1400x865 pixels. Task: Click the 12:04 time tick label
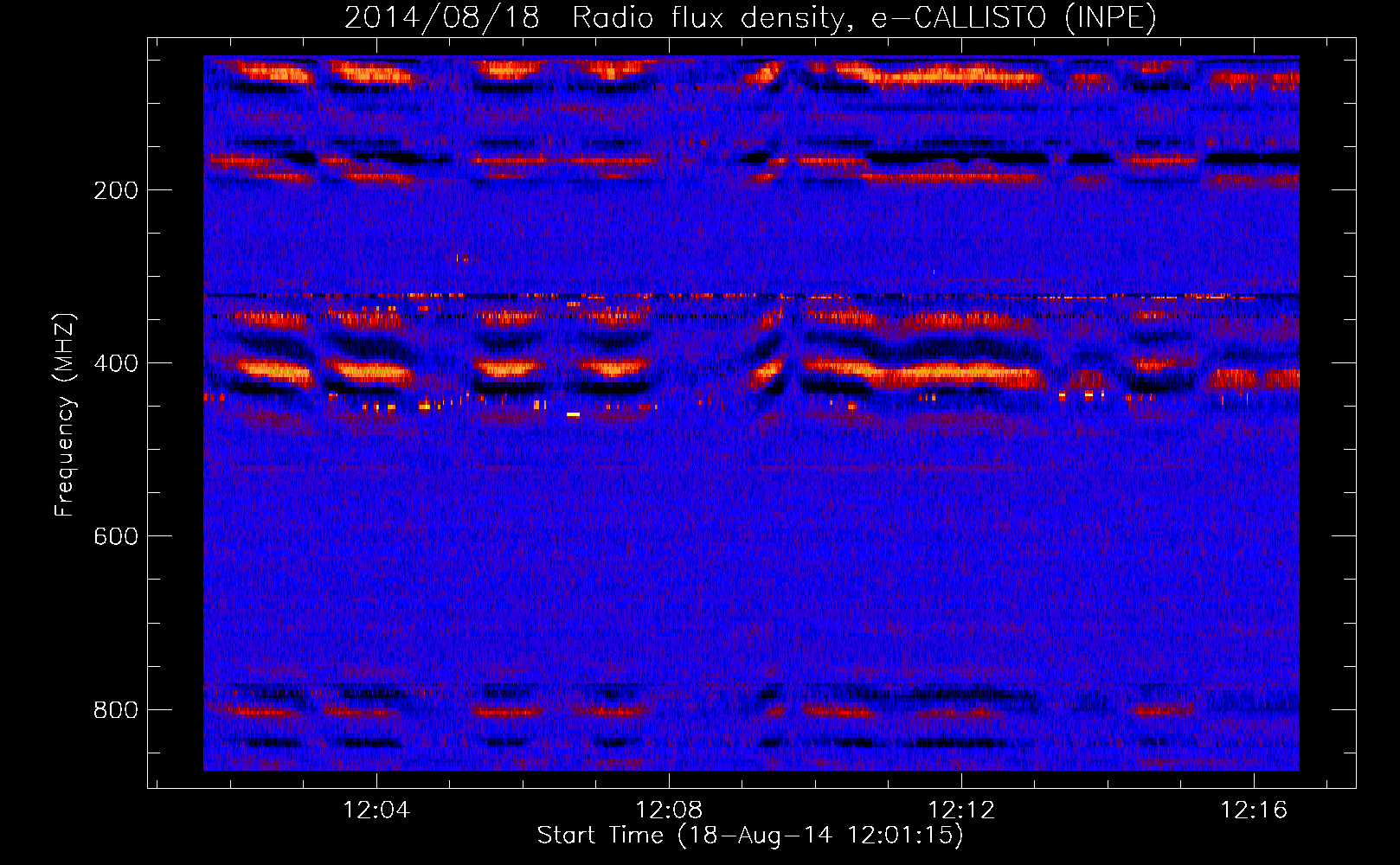(376, 811)
